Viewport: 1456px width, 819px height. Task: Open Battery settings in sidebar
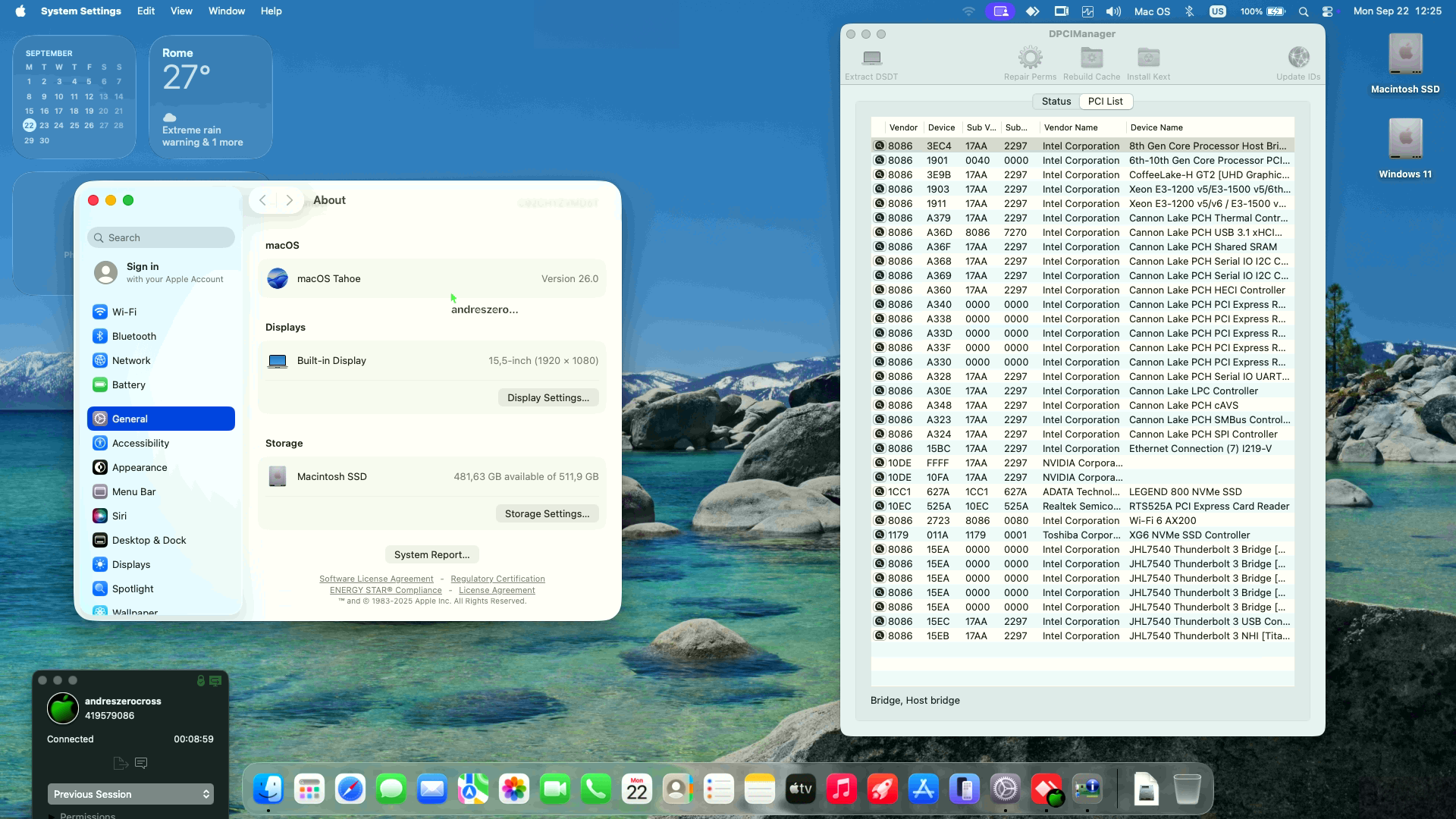point(161,384)
